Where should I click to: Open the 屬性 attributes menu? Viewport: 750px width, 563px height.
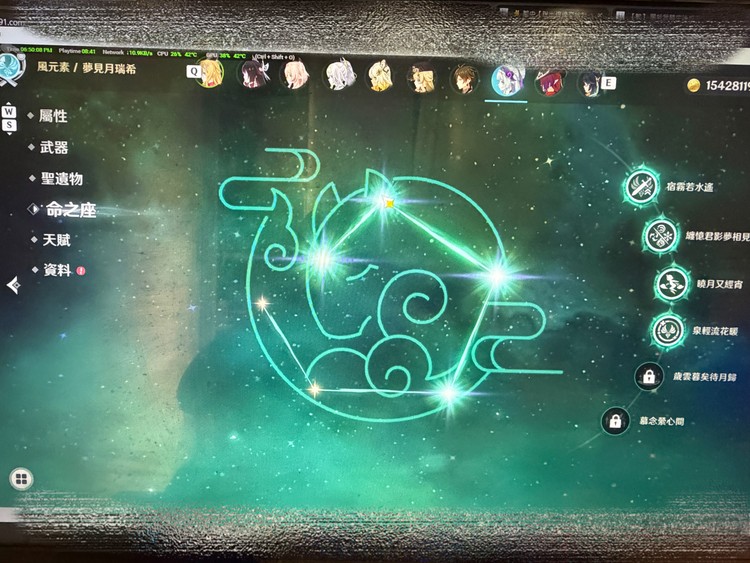(53, 116)
